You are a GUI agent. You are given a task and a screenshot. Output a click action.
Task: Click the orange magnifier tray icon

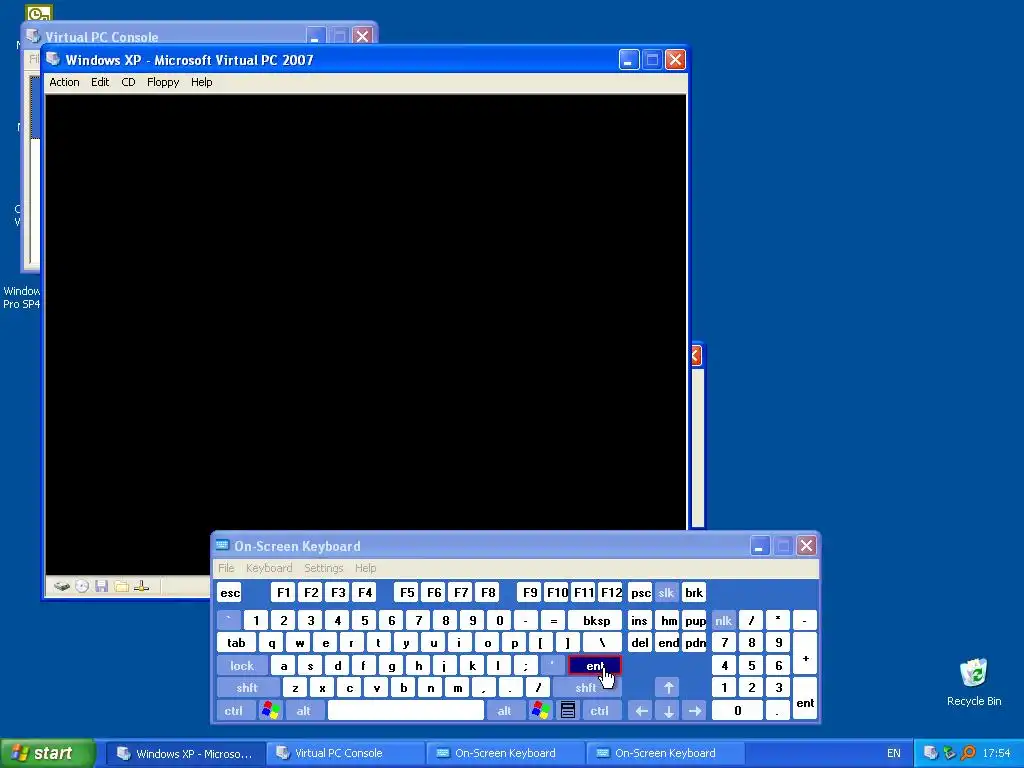(x=968, y=753)
